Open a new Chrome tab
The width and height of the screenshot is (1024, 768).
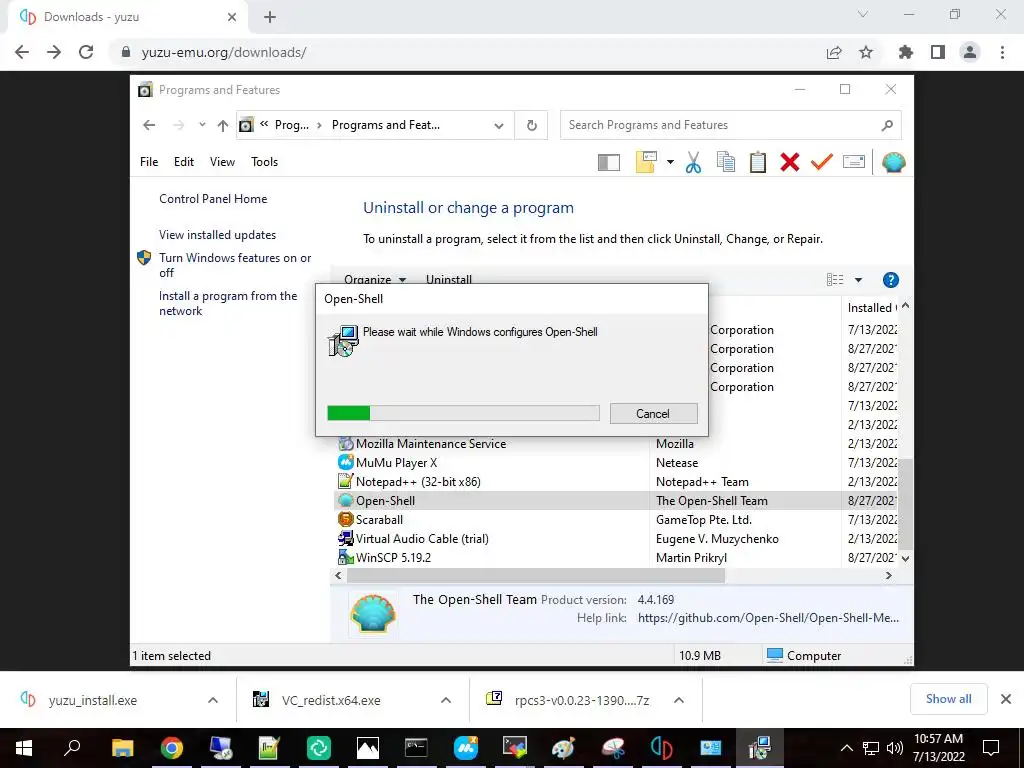270,18
